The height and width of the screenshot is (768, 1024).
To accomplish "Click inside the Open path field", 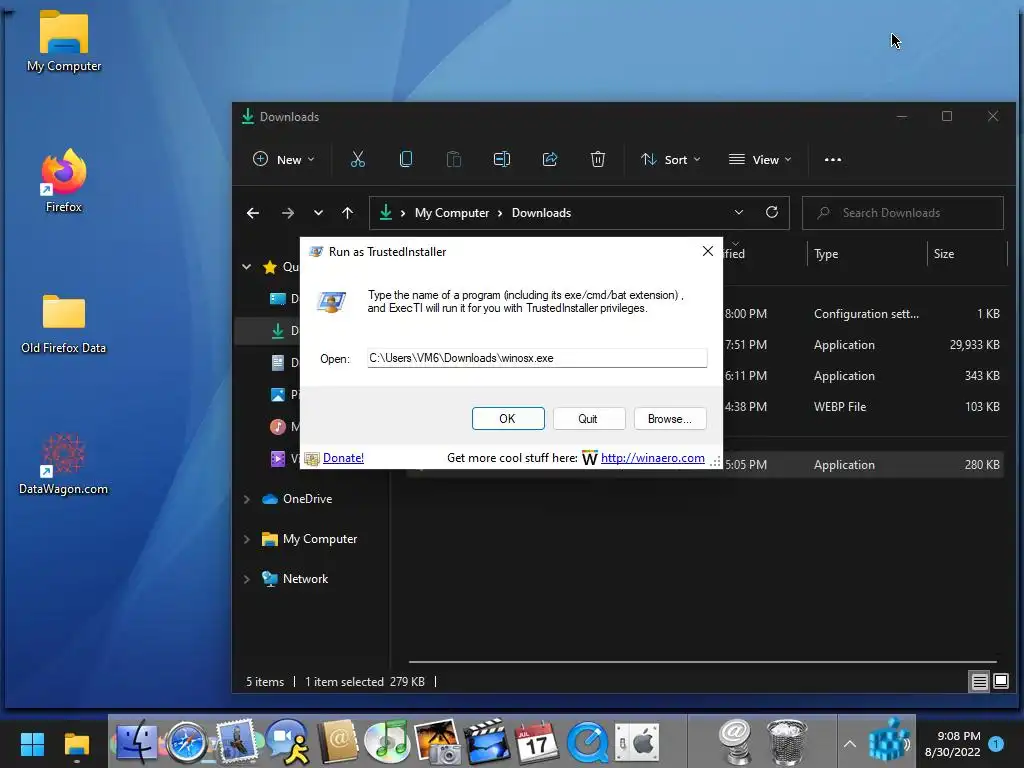I will click(x=537, y=358).
